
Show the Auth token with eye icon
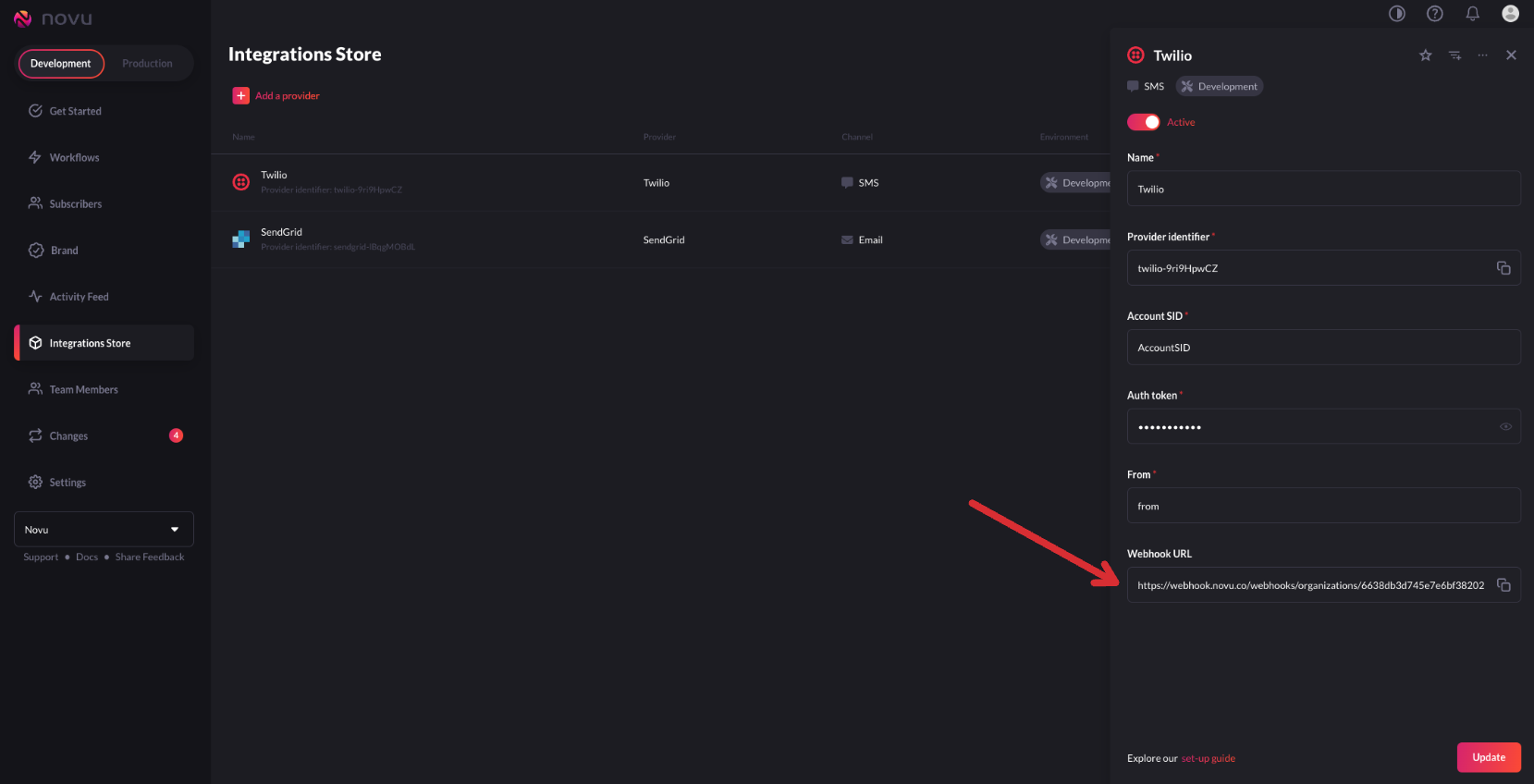(1505, 426)
